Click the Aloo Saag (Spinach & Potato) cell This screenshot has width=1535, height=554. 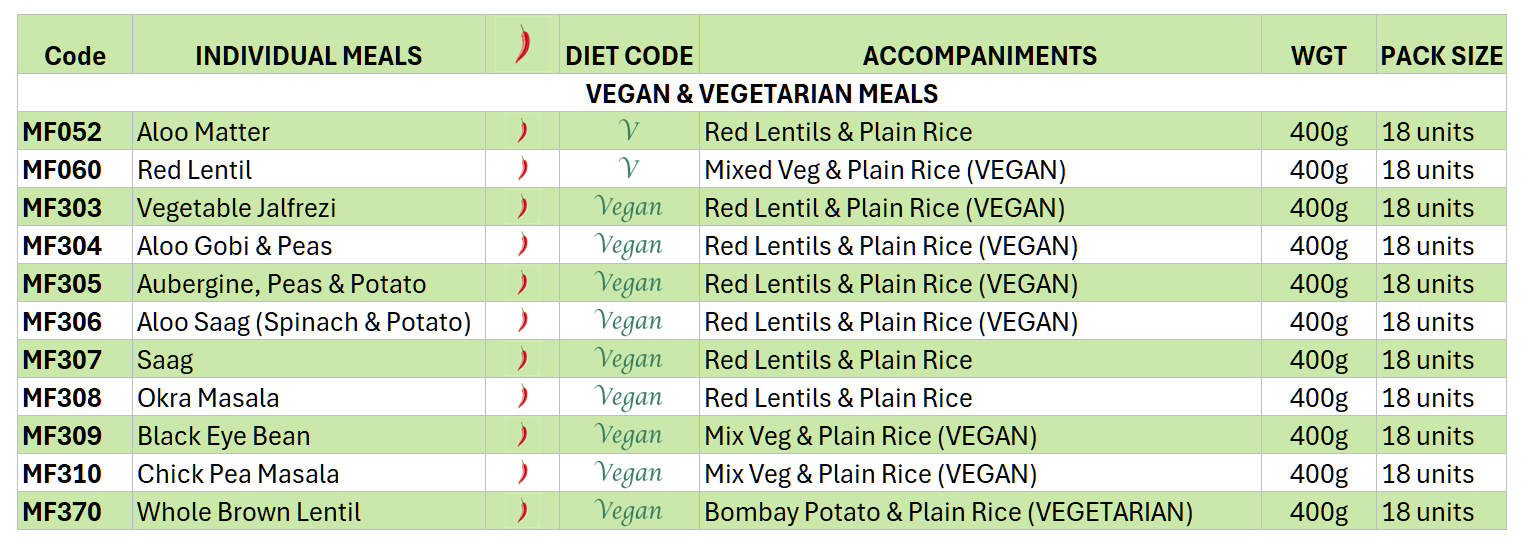[304, 322]
